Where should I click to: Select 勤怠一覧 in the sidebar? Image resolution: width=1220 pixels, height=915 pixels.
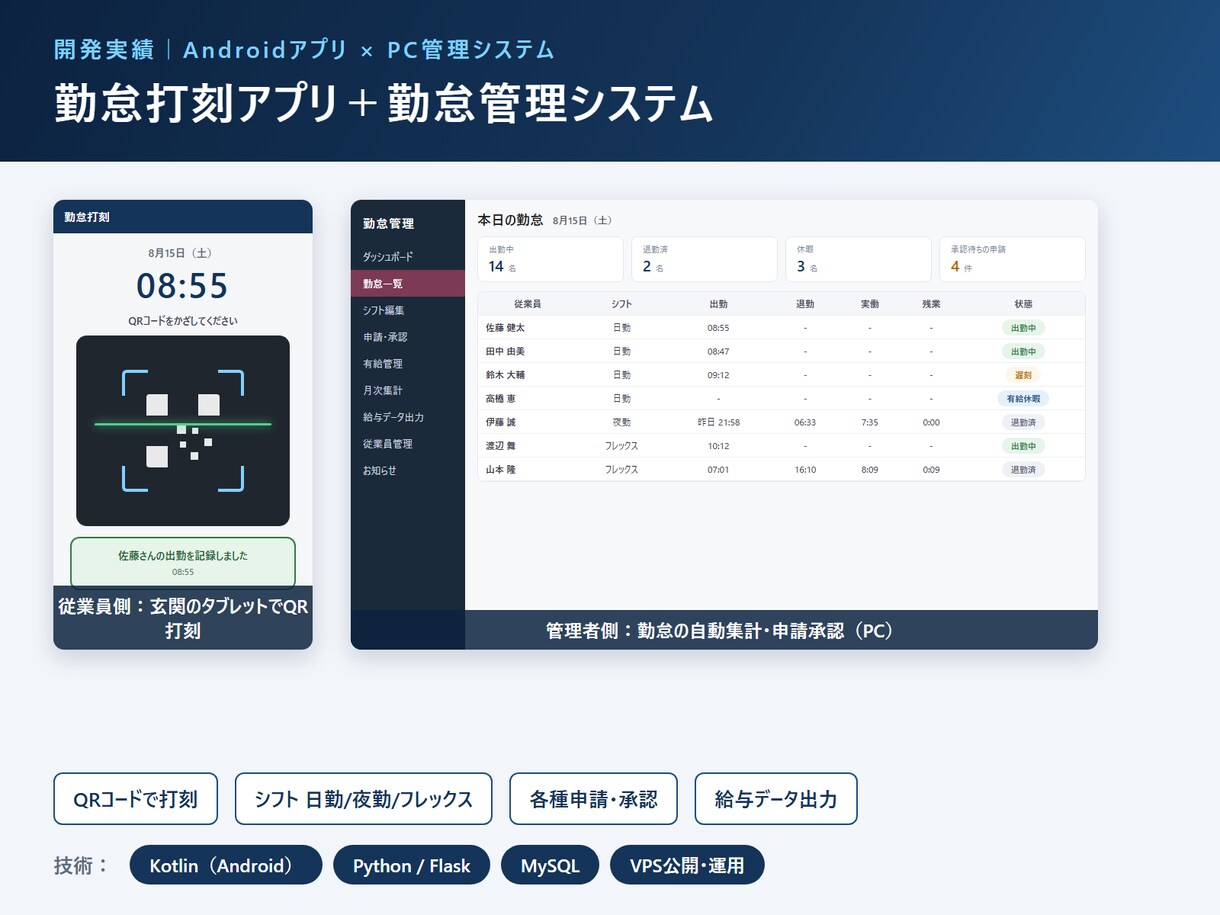point(407,284)
